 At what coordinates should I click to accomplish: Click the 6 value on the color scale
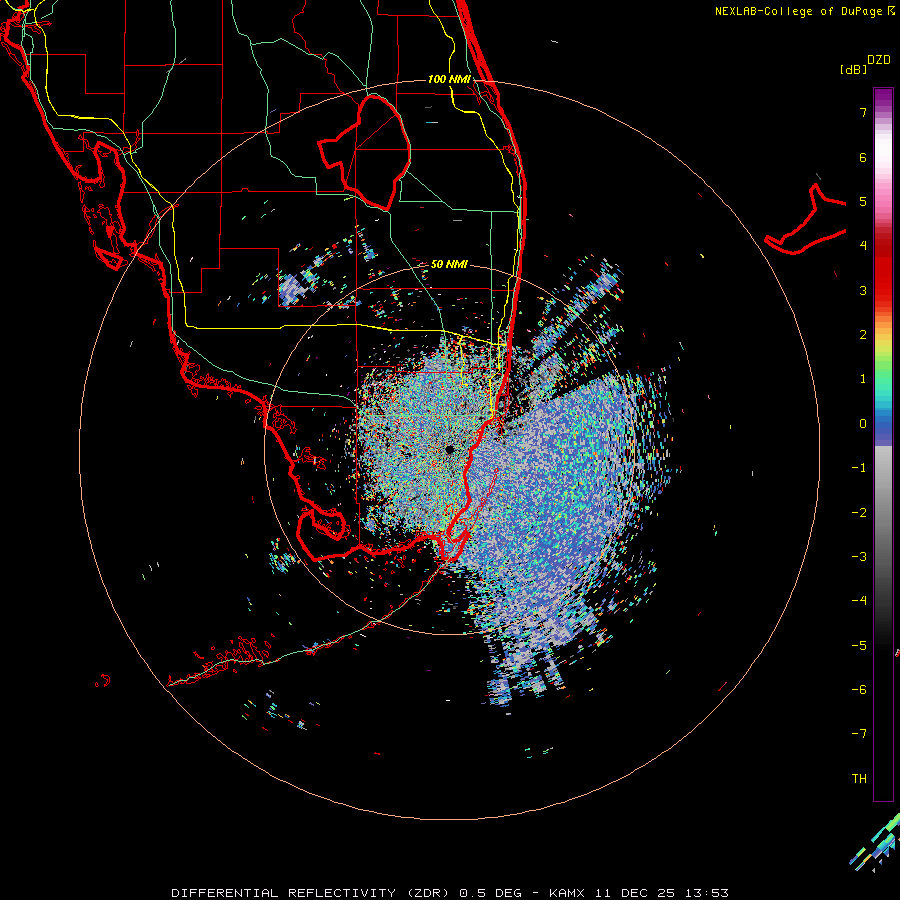point(863,157)
